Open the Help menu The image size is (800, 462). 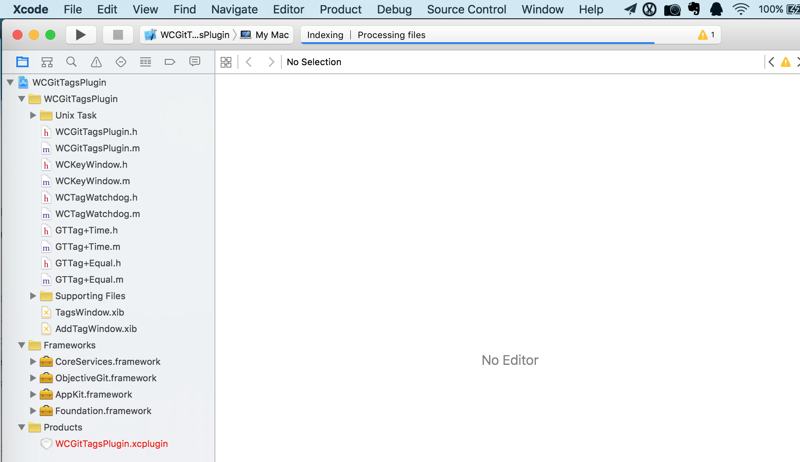[x=591, y=9]
